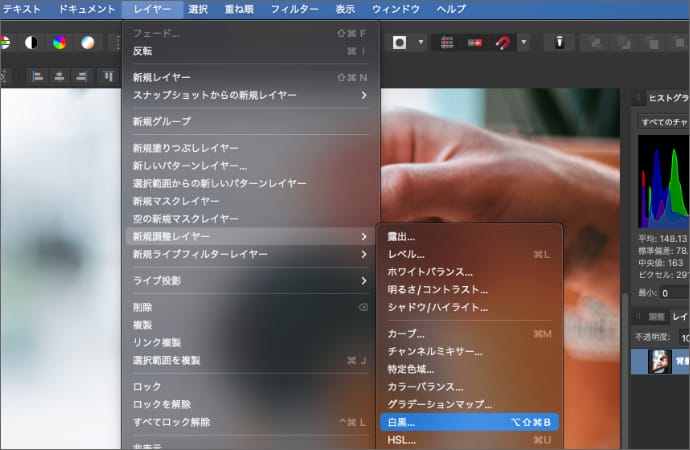The width and height of the screenshot is (690, 450).
Task: Click the assistant manager icon
Action: [560, 42]
